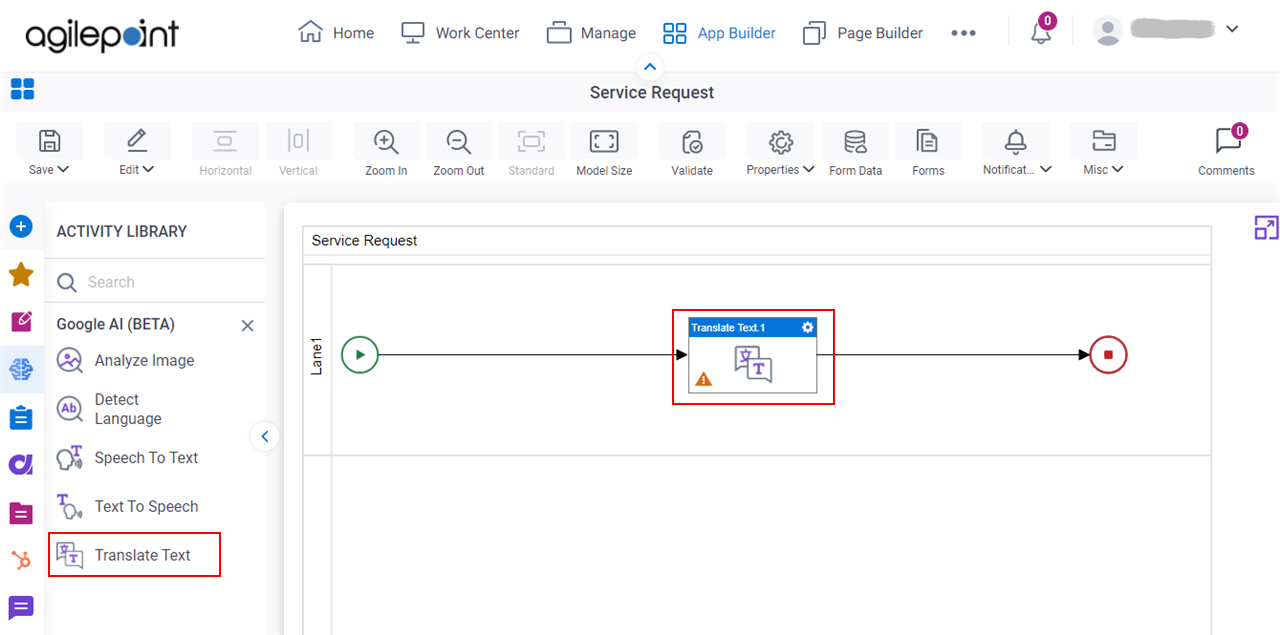The height and width of the screenshot is (635, 1280).
Task: Click the Service Request pool title
Action: coord(364,240)
